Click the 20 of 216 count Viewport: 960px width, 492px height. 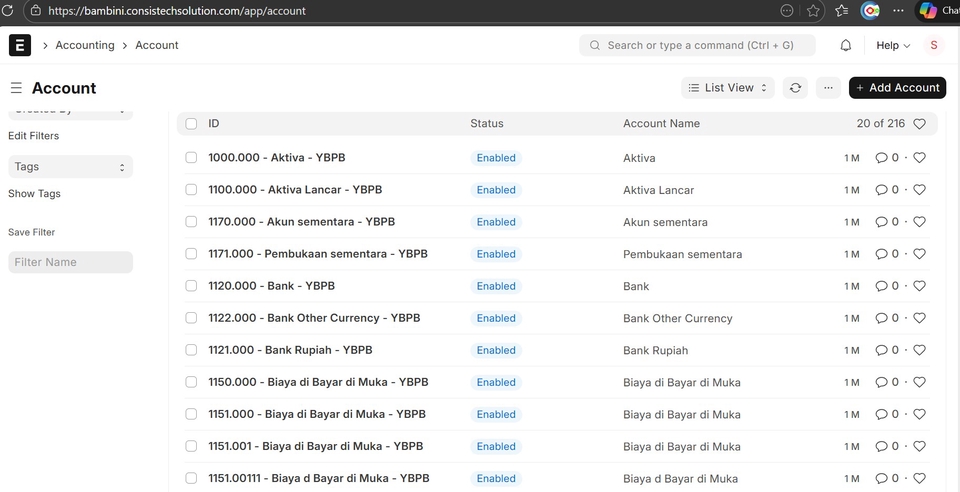point(880,124)
